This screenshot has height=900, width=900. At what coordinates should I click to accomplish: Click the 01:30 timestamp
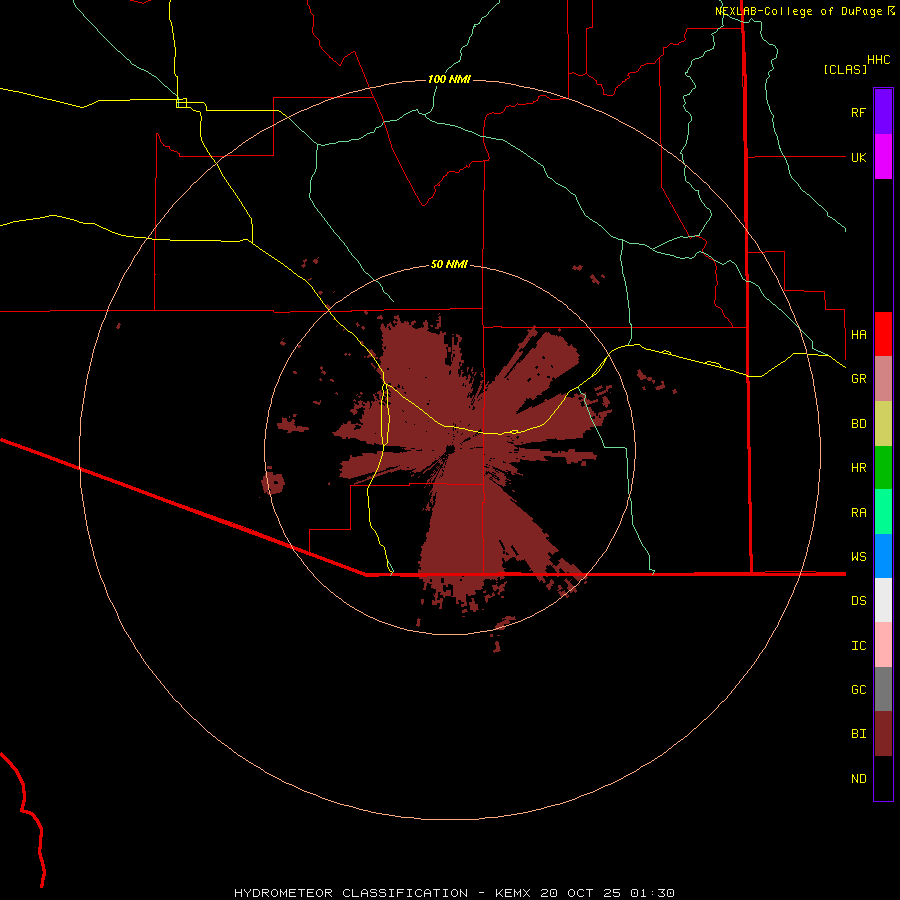[x=652, y=893]
